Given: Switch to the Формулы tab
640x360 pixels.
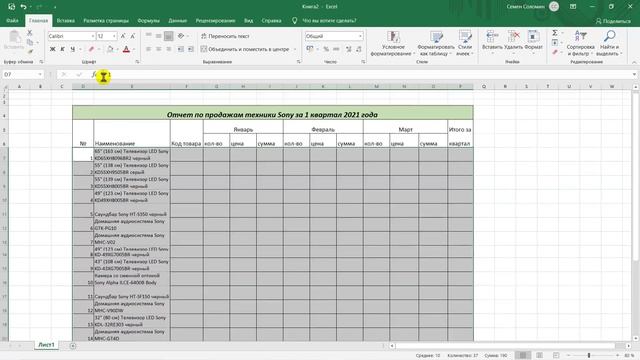Looking at the screenshot, I should (x=148, y=20).
